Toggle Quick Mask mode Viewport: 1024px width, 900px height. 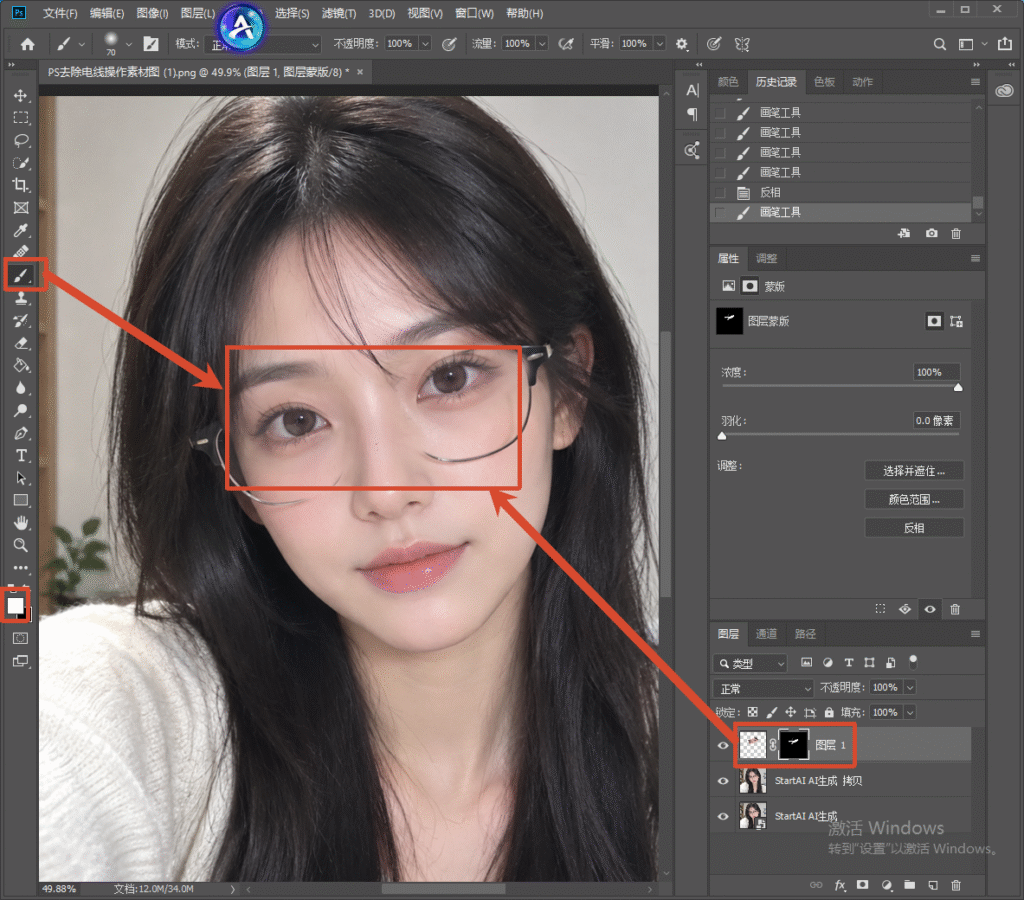click(x=21, y=638)
